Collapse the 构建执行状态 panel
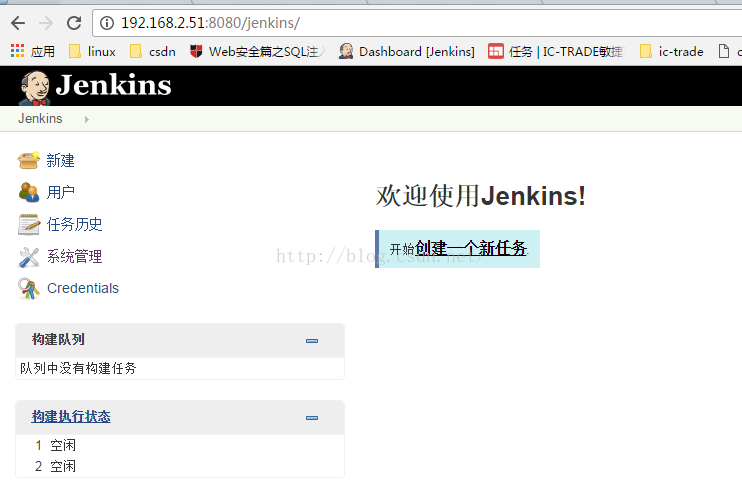The width and height of the screenshot is (742, 490). click(x=312, y=418)
